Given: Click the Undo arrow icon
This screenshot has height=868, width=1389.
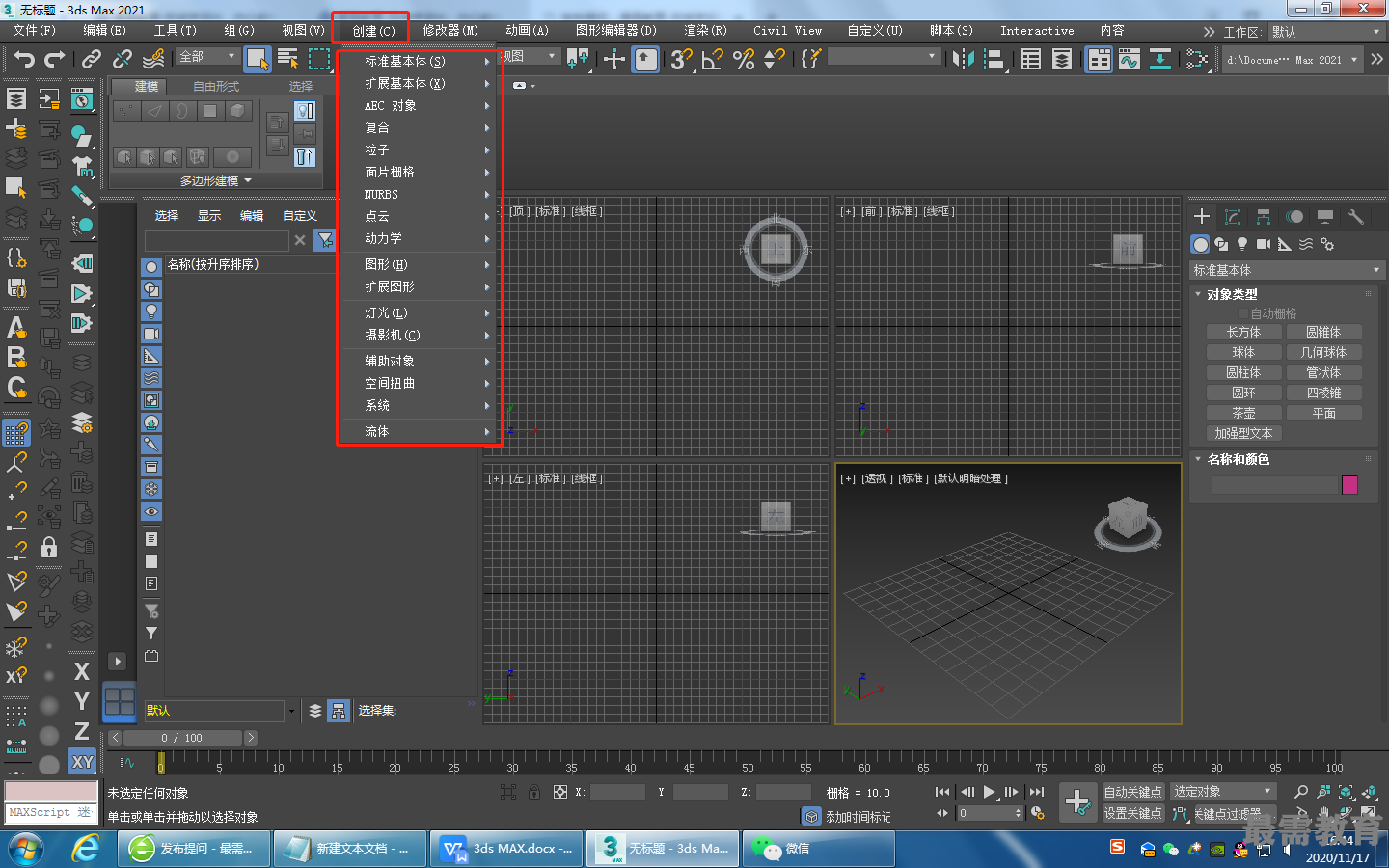Looking at the screenshot, I should [x=23, y=59].
